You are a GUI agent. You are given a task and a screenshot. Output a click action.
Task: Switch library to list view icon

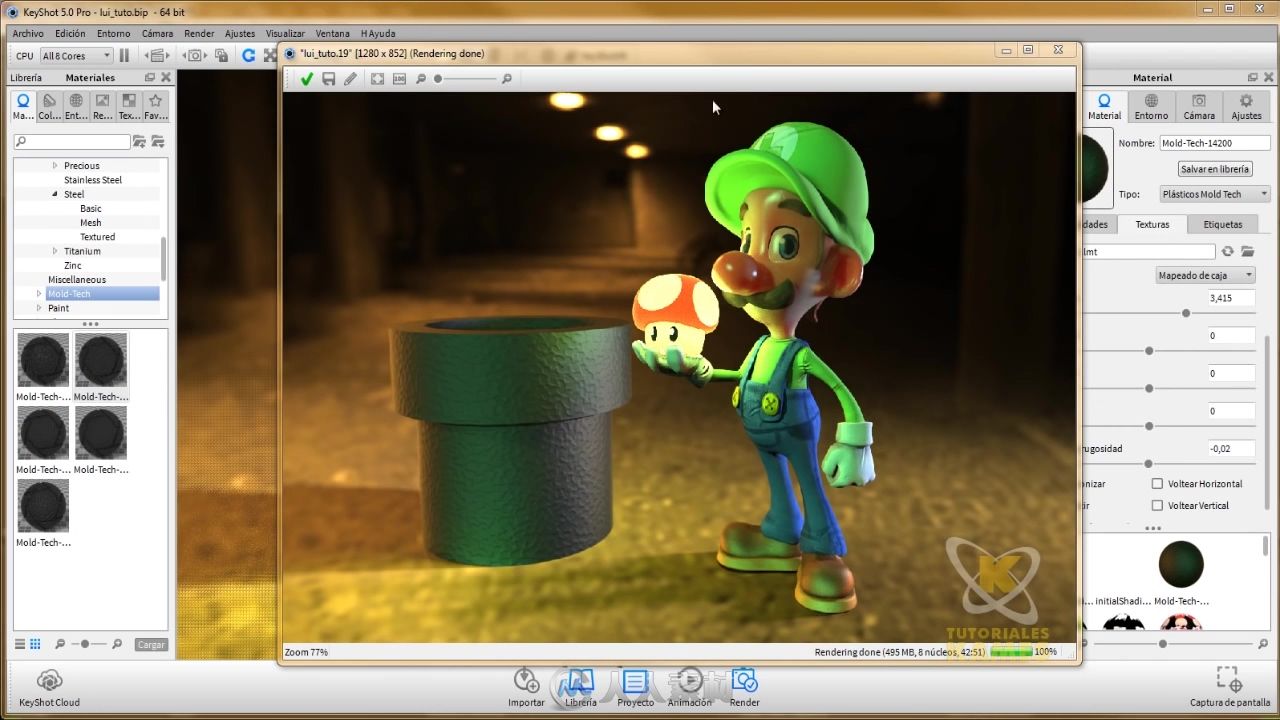tap(20, 644)
